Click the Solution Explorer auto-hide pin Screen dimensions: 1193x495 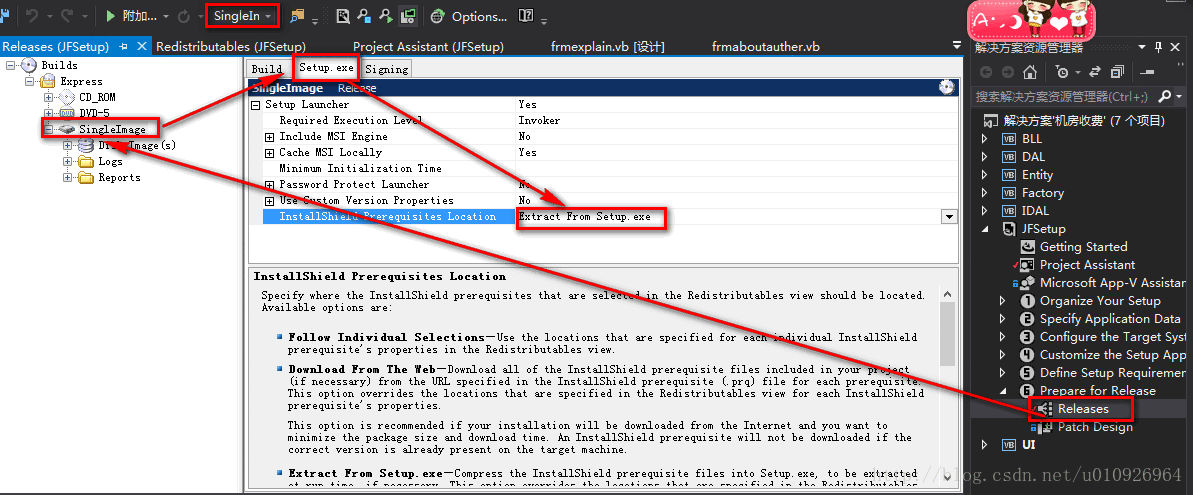coord(1160,48)
